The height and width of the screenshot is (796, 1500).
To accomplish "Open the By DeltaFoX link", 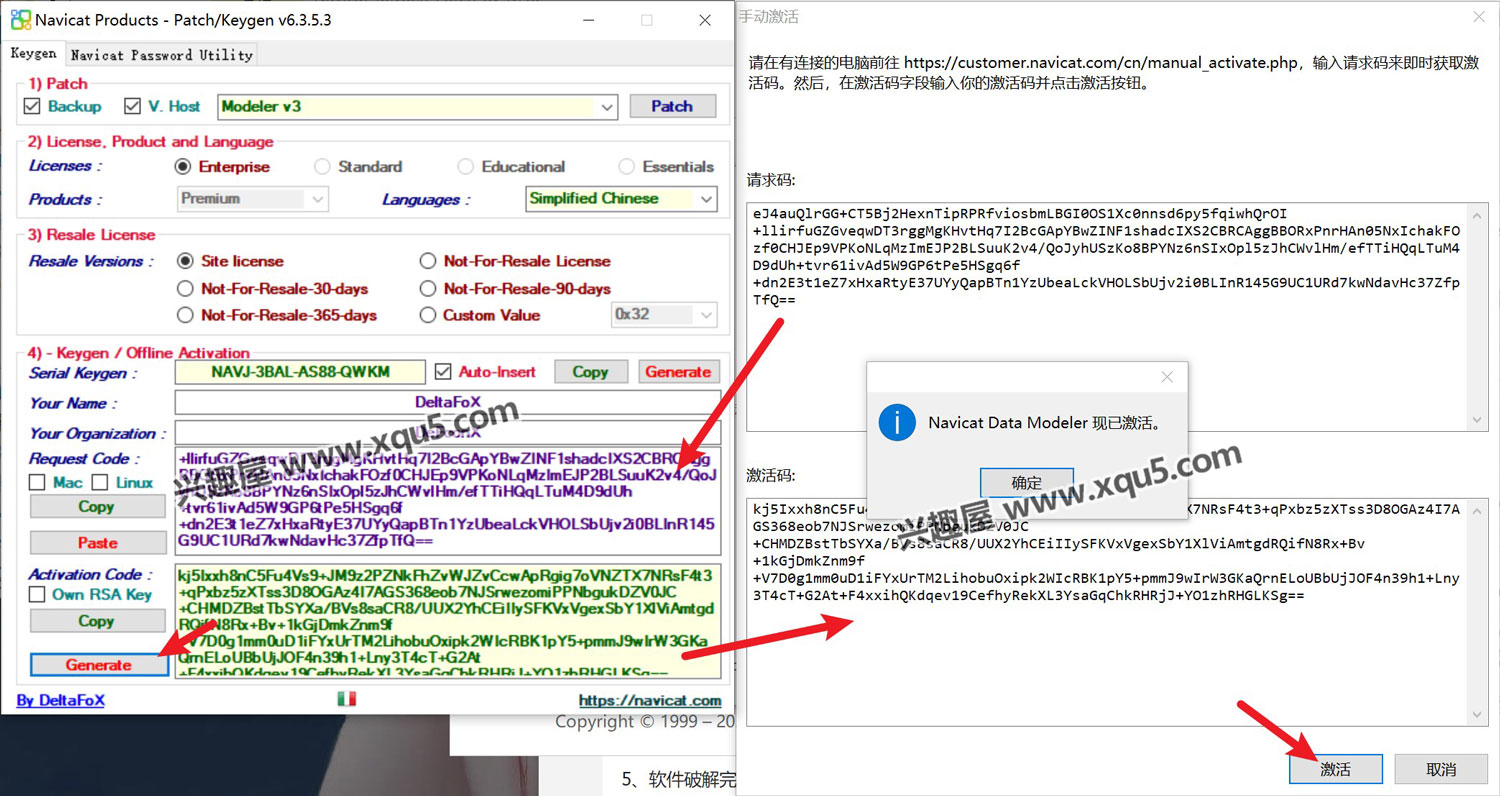I will coord(61,700).
